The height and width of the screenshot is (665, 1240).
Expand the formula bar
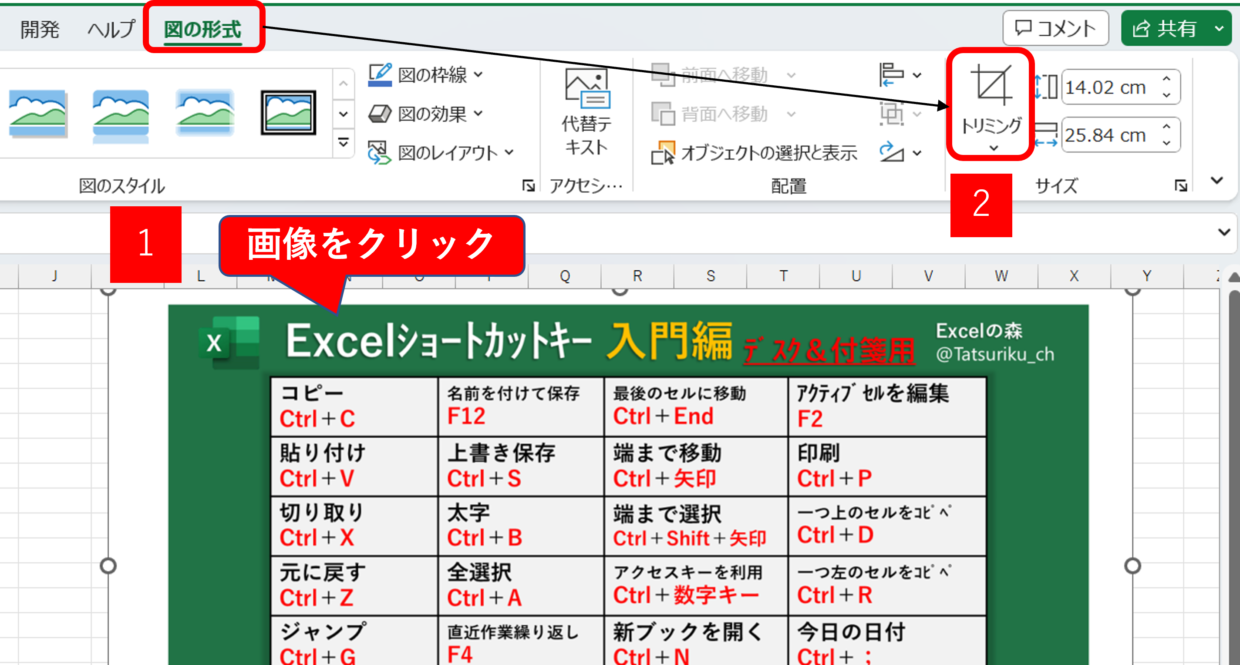point(1226,232)
